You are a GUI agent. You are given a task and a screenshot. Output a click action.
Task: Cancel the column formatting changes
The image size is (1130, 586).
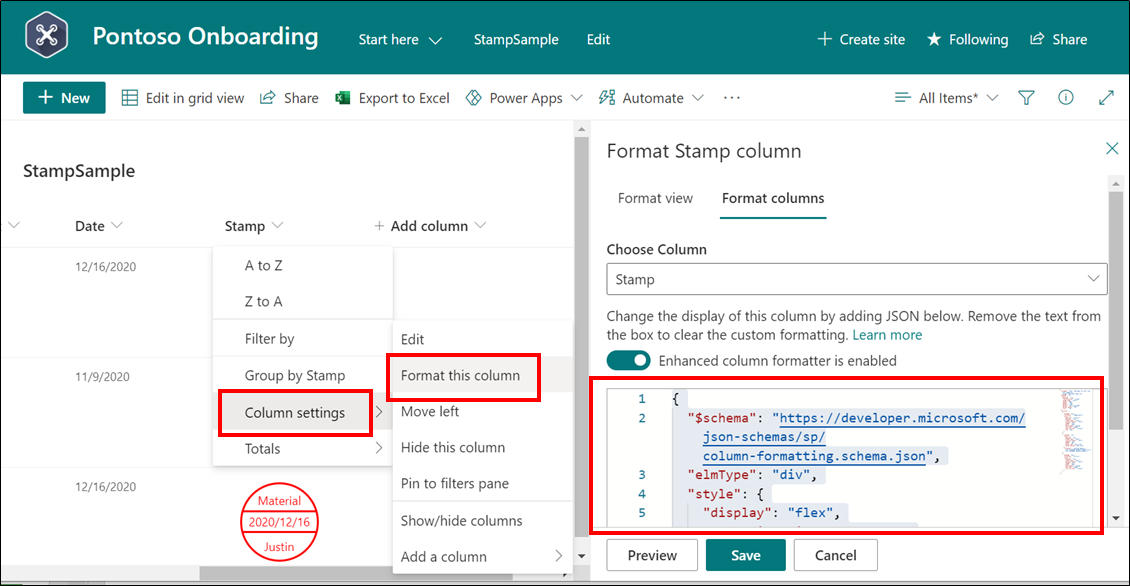coord(835,555)
